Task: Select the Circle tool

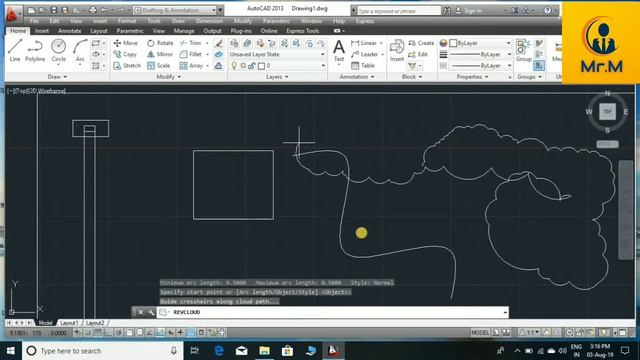Action: pos(58,50)
